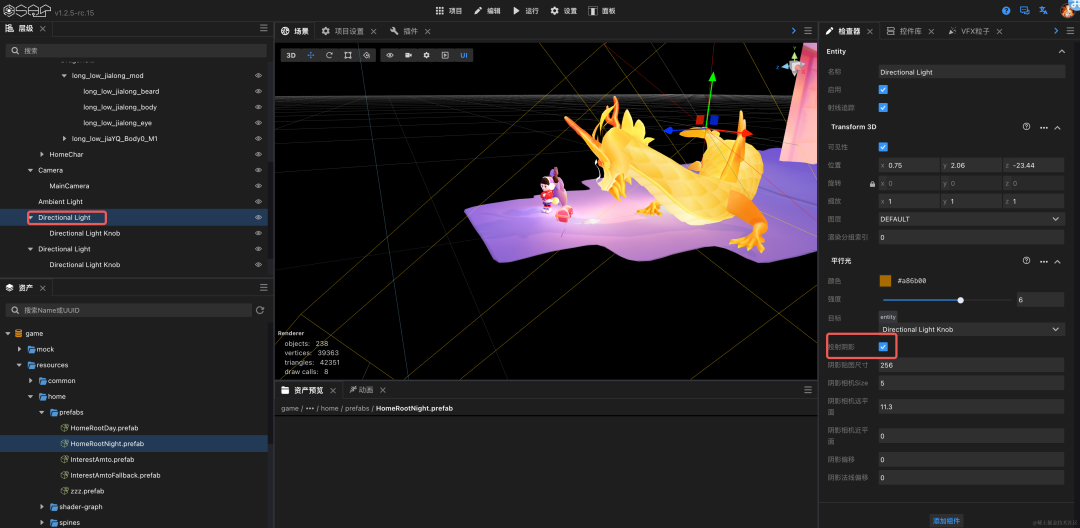Switch to the 项目设置 tab

349,31
